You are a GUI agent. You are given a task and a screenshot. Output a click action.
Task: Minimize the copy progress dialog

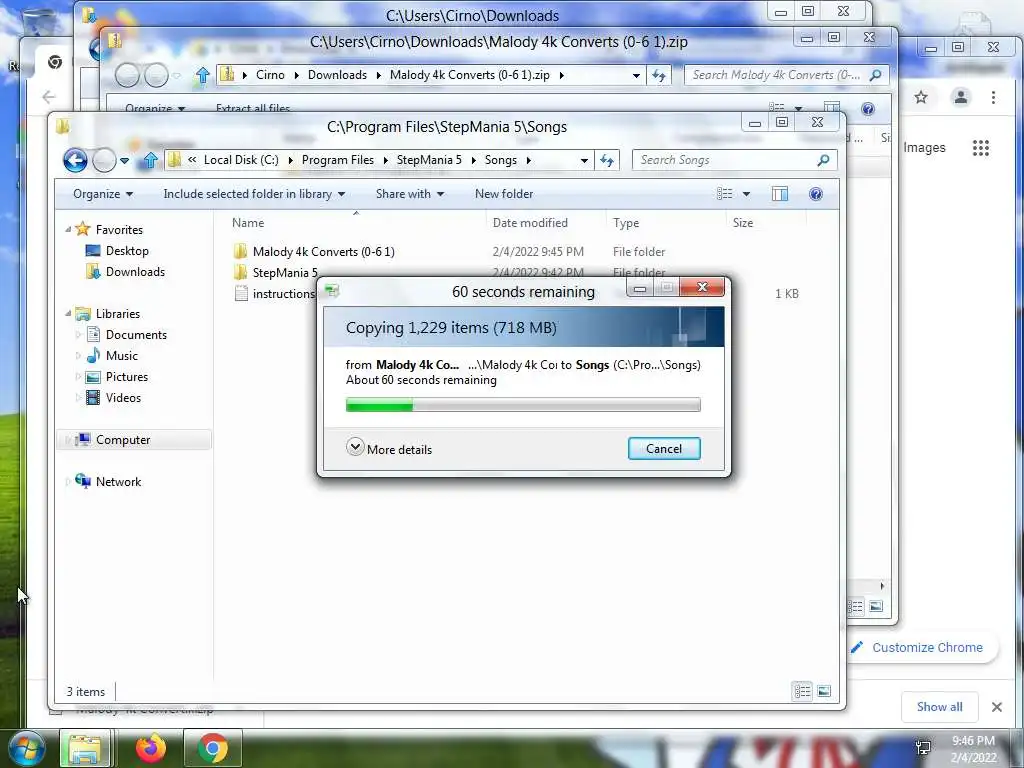pyautogui.click(x=639, y=287)
